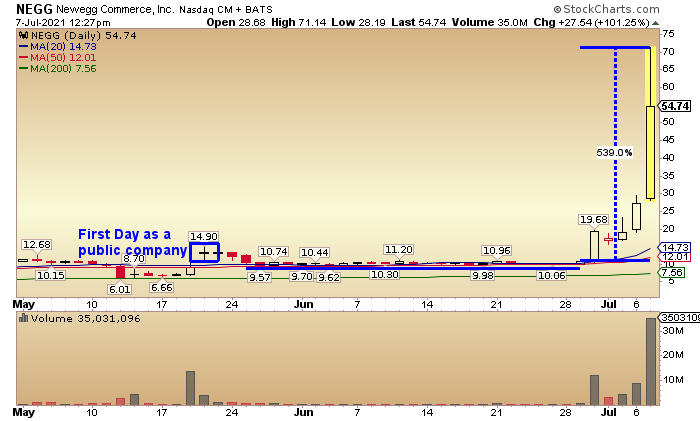Viewport: 700px width, 421px height.
Task: Click the 12.68 price label
Action: click(37, 245)
